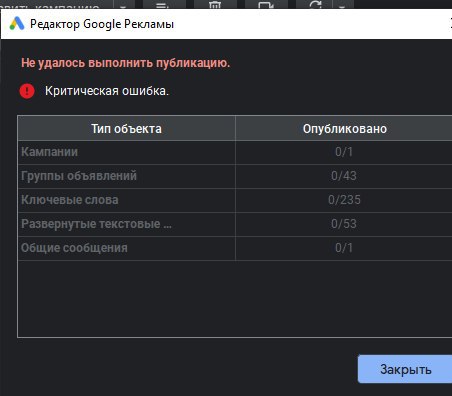Viewport: 452px width, 396px height.
Task: Click the Критическая ошибка message text
Action: point(107,91)
